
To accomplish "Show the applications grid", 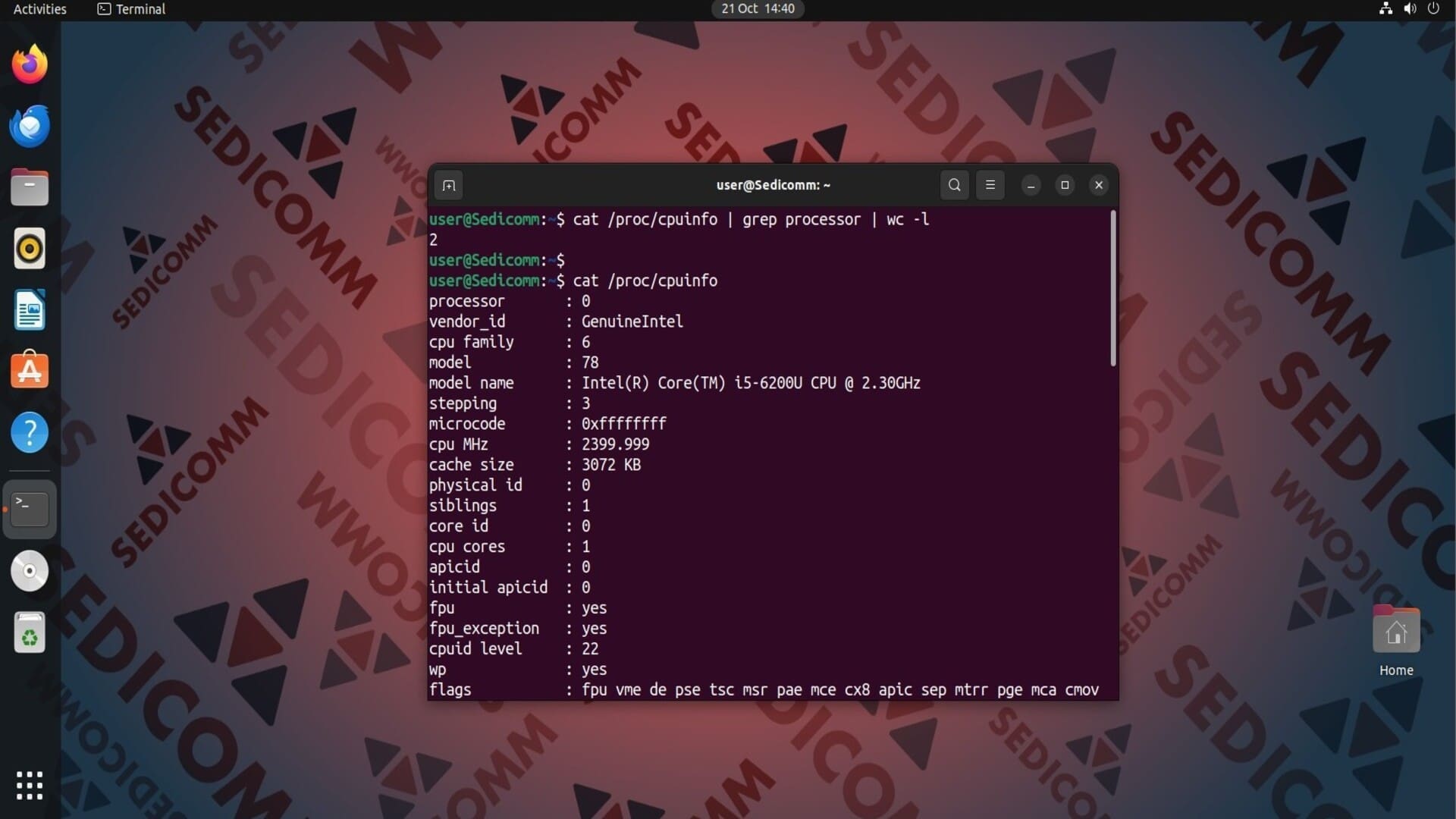I will 30,786.
